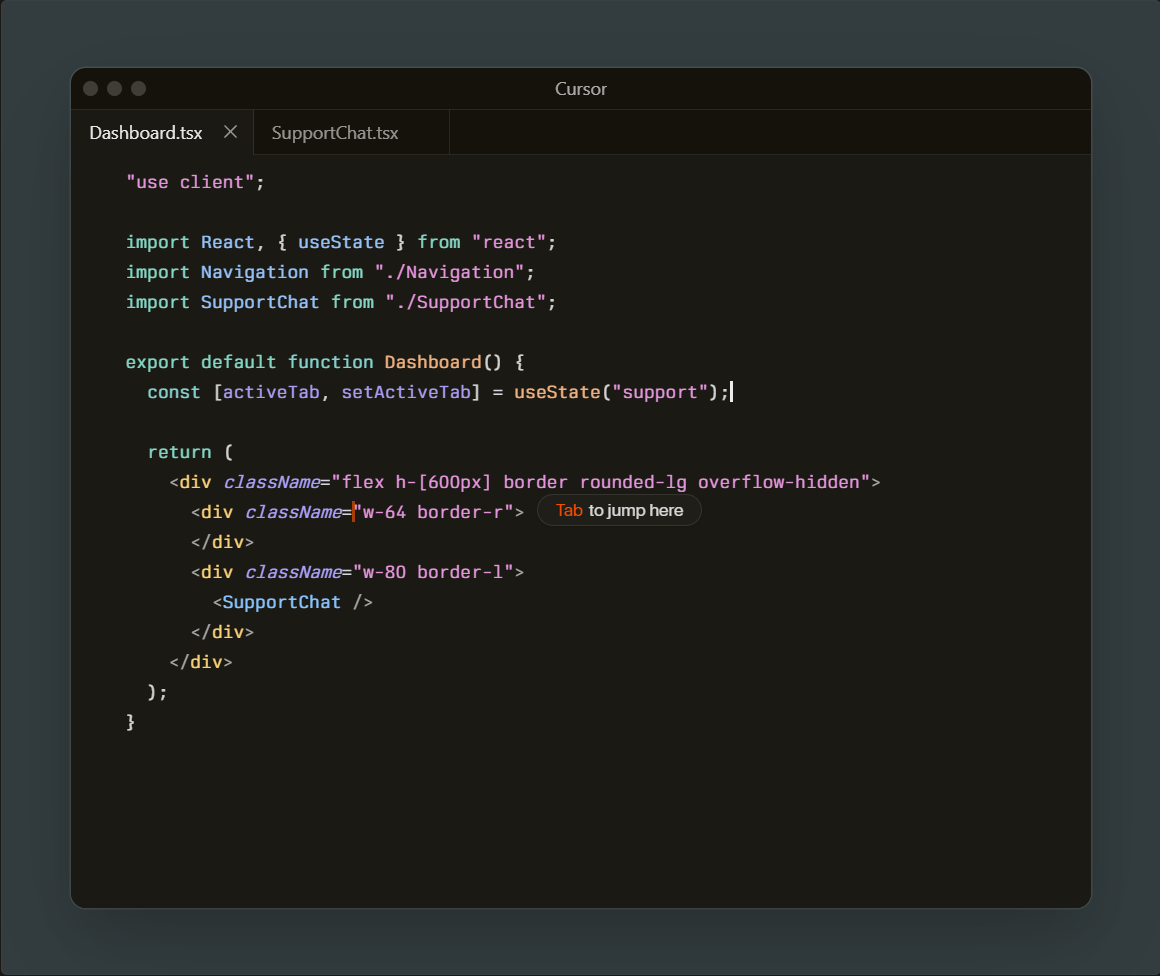Click useState inside the React import braces
The image size is (1160, 976).
pos(341,242)
